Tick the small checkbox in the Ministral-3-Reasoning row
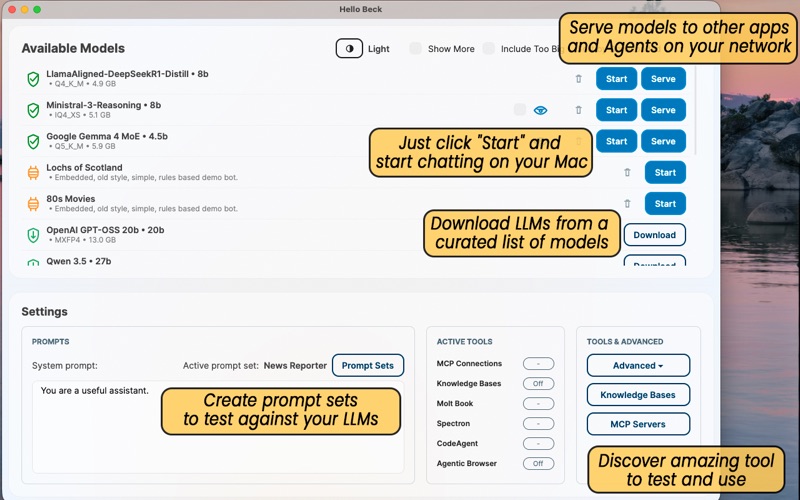 (x=520, y=110)
